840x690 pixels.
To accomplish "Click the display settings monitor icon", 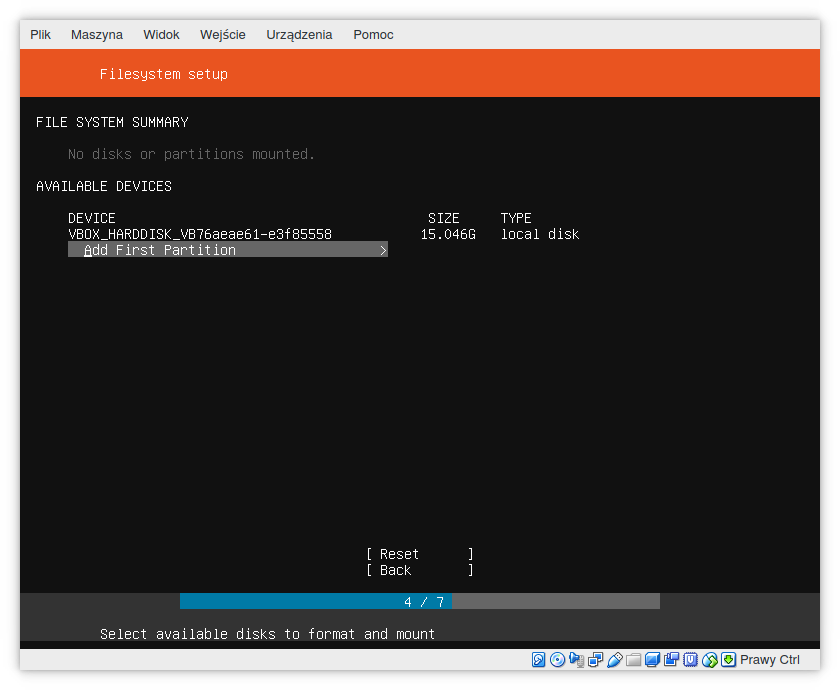I will coord(652,659).
